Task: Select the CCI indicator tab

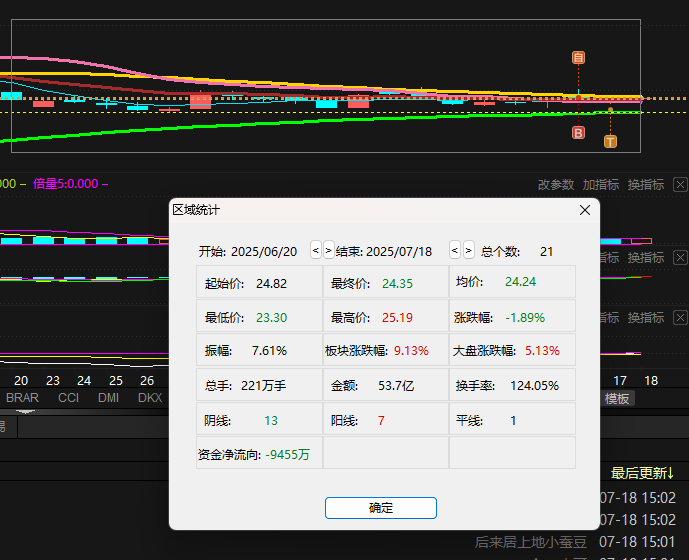Action: 68,398
